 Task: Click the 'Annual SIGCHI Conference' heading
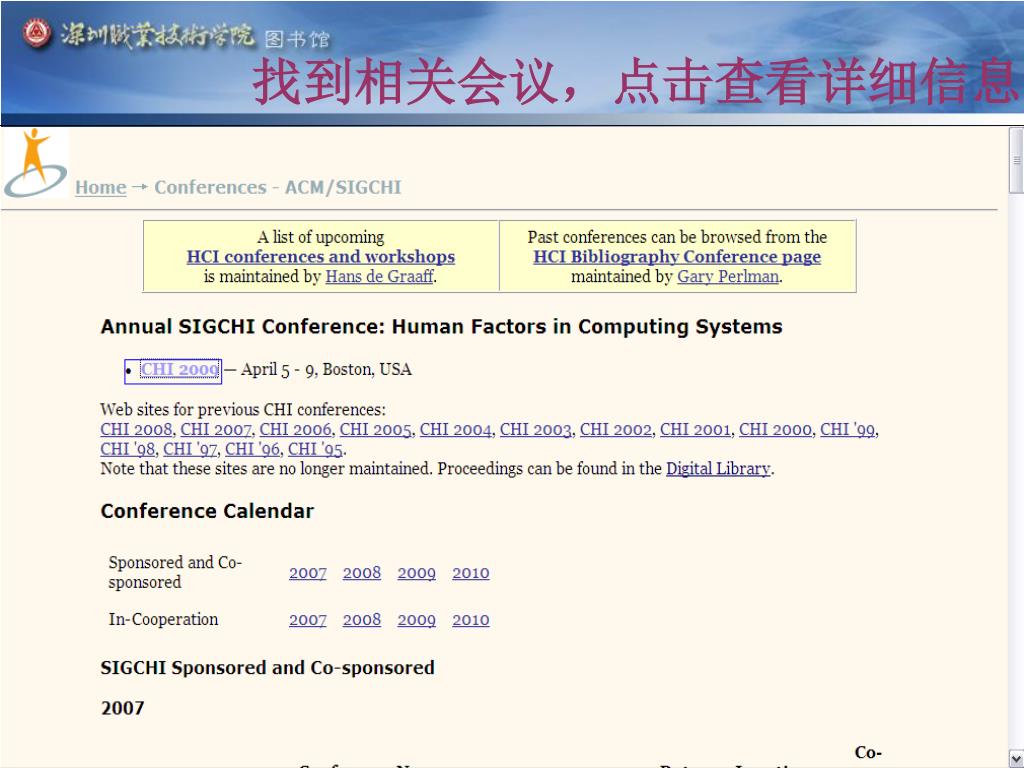(x=441, y=327)
